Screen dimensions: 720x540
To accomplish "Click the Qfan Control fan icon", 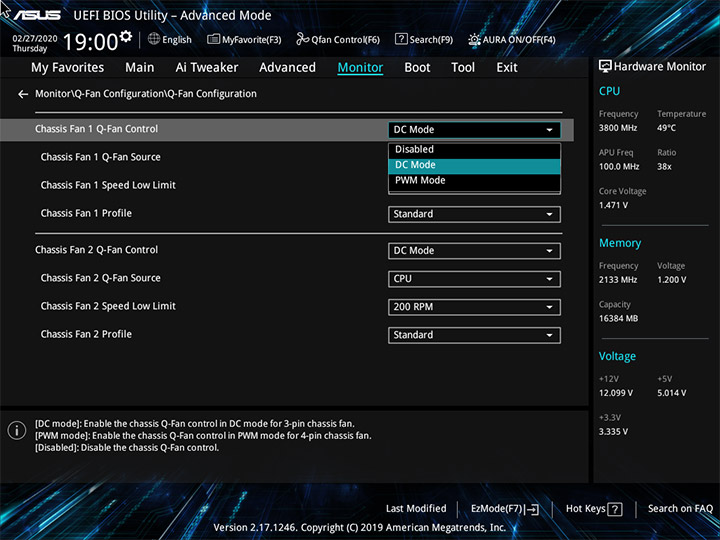I will [x=302, y=39].
